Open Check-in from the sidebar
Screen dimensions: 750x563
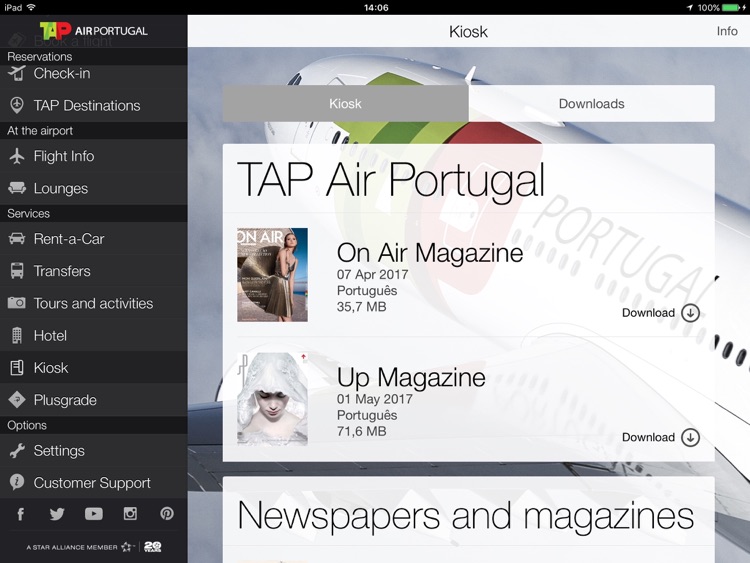click(94, 74)
